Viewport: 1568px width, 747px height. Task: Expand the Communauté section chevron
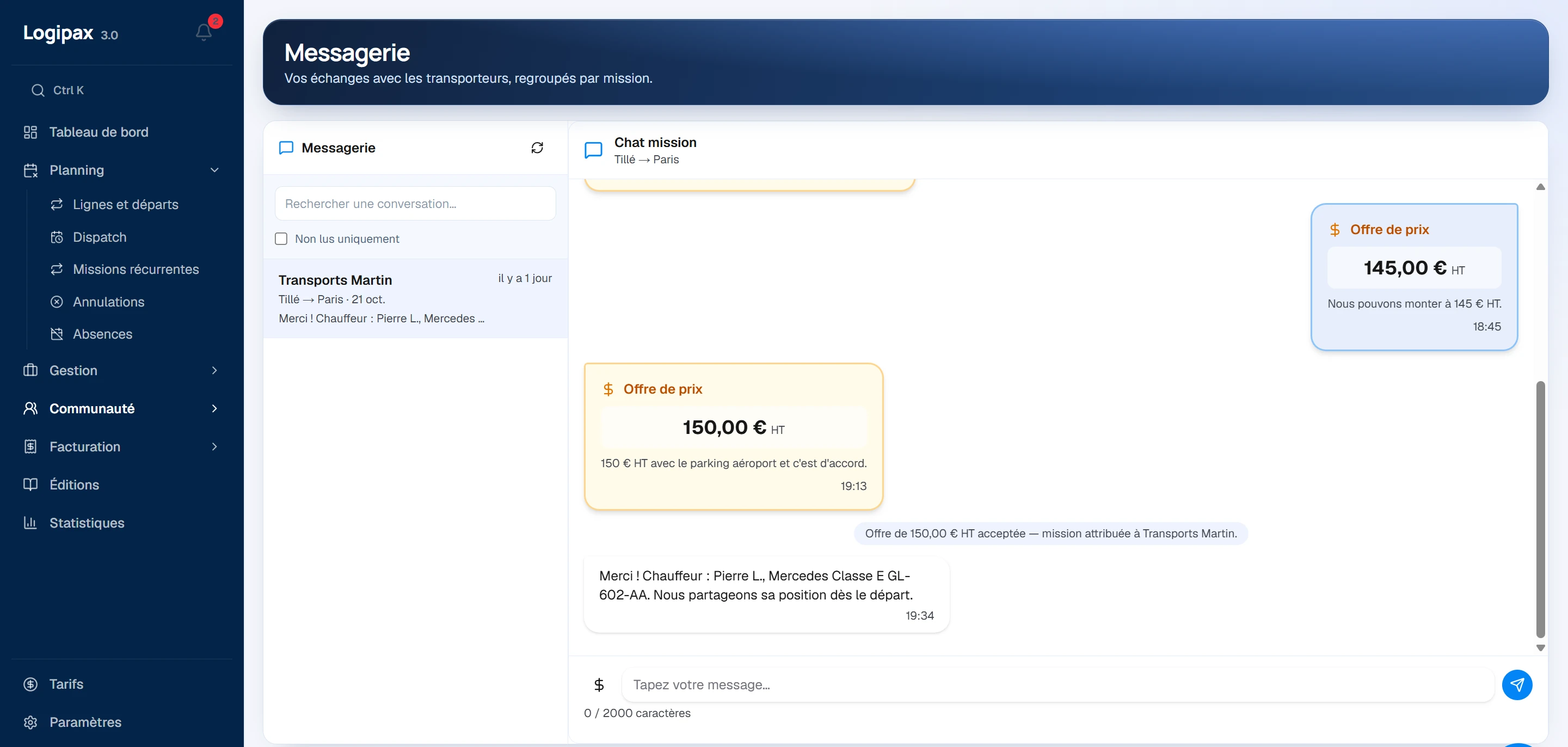(214, 408)
